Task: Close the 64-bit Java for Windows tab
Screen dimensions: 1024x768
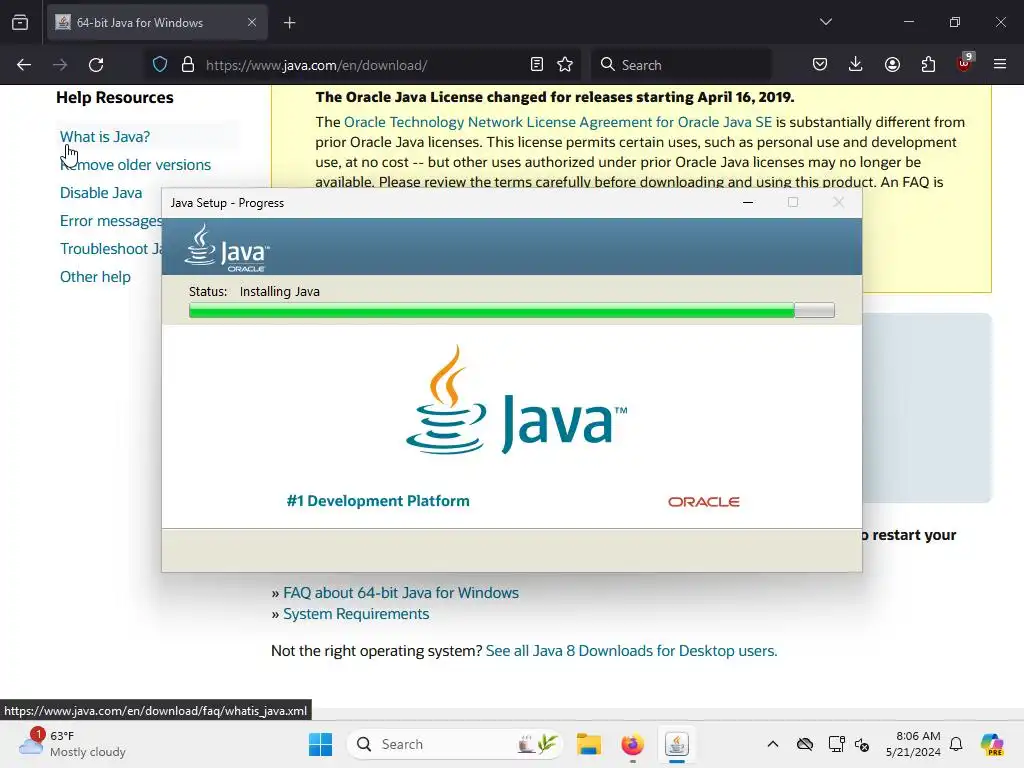Action: (252, 22)
